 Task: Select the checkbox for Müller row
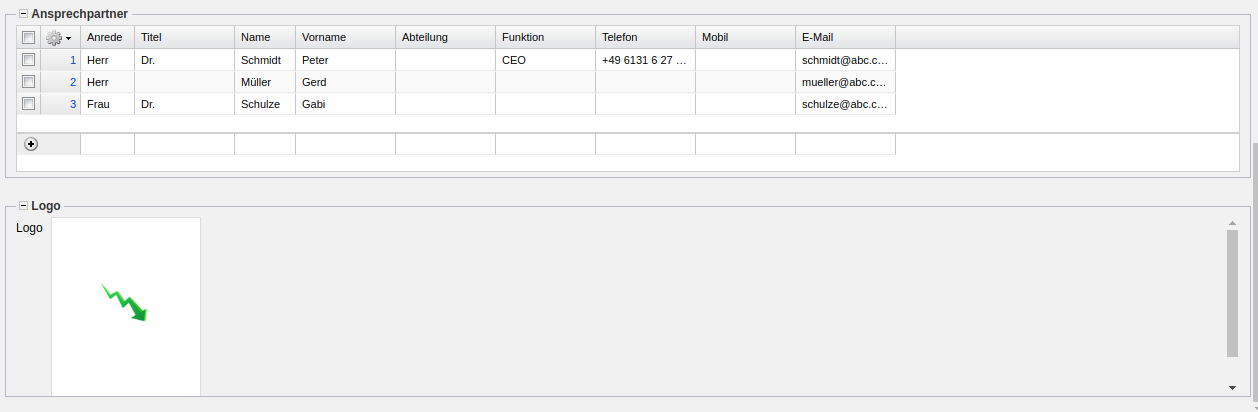coord(29,82)
